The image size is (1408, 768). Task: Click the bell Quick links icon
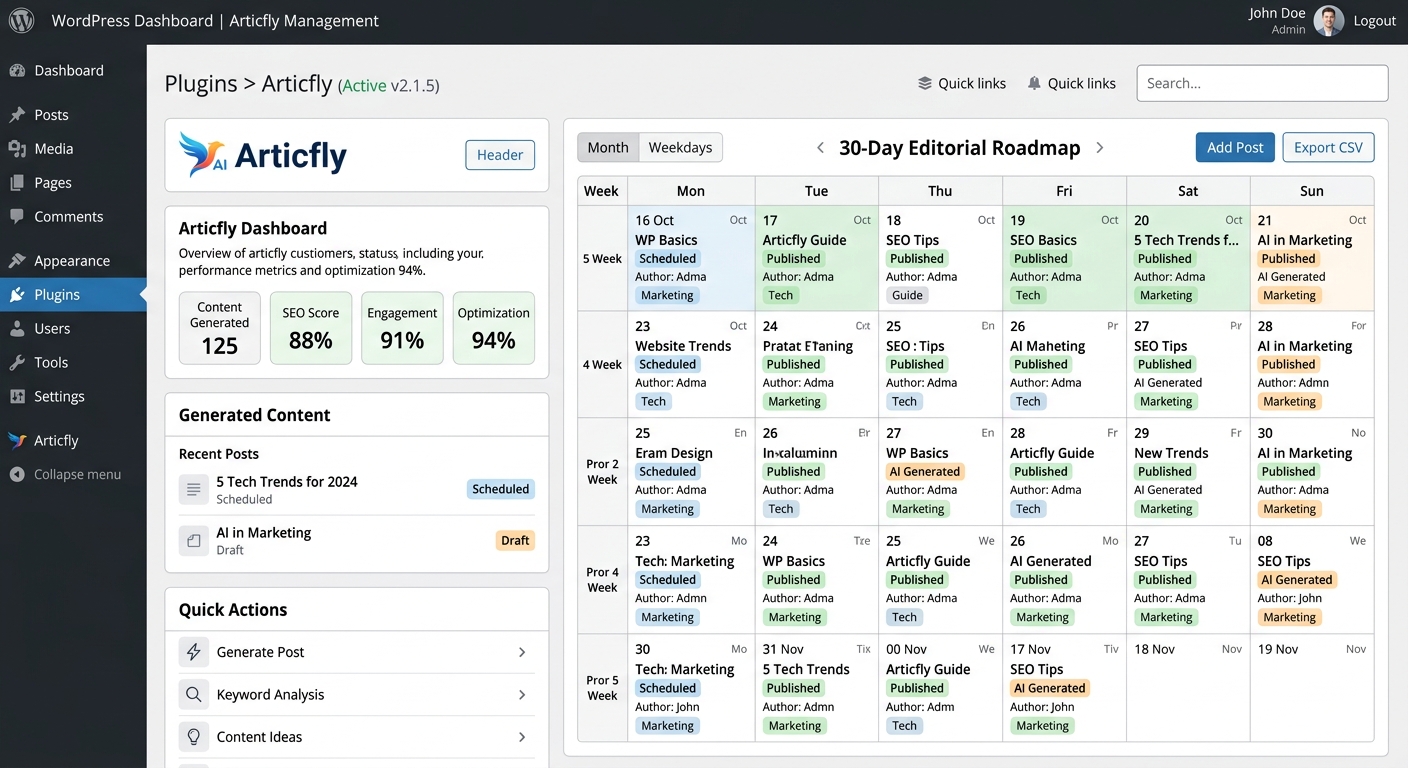pos(1034,84)
